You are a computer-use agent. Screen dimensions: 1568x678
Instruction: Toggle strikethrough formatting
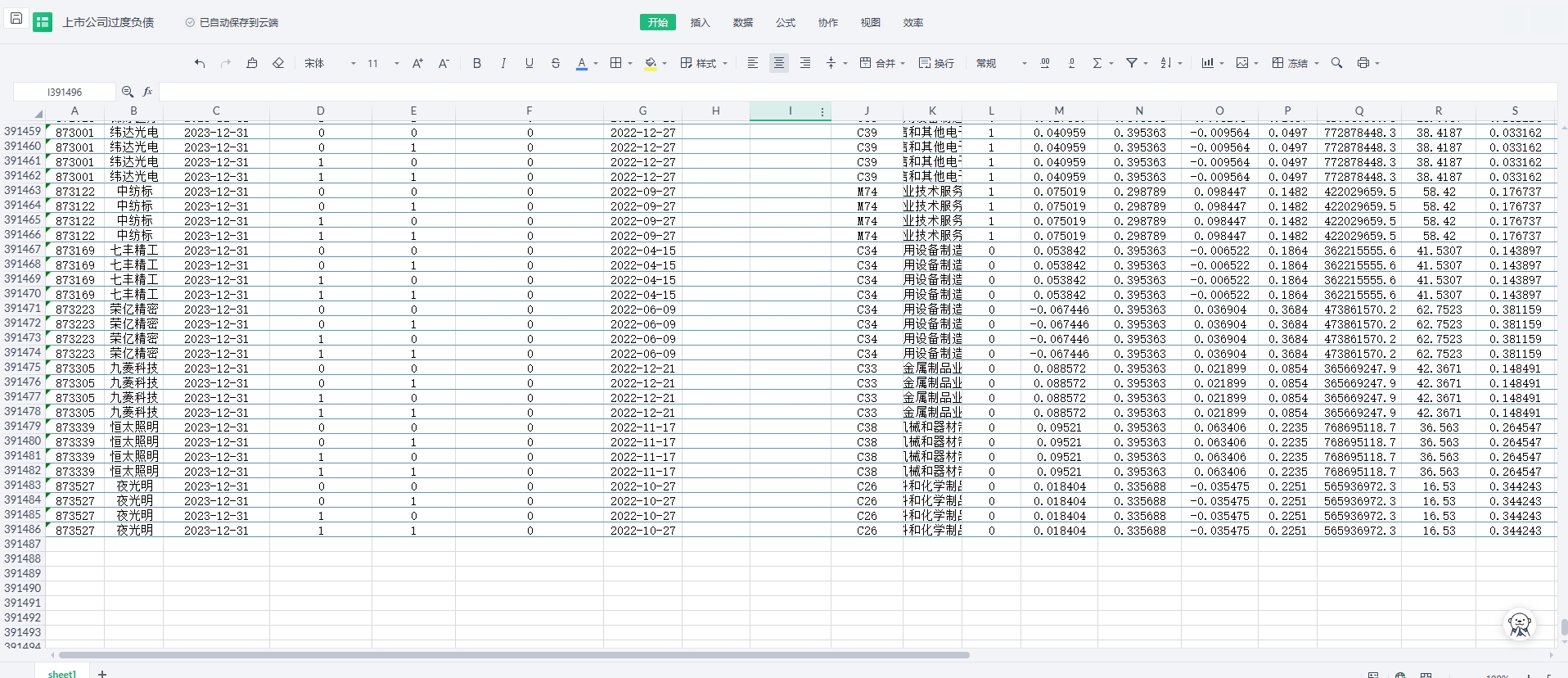(556, 63)
